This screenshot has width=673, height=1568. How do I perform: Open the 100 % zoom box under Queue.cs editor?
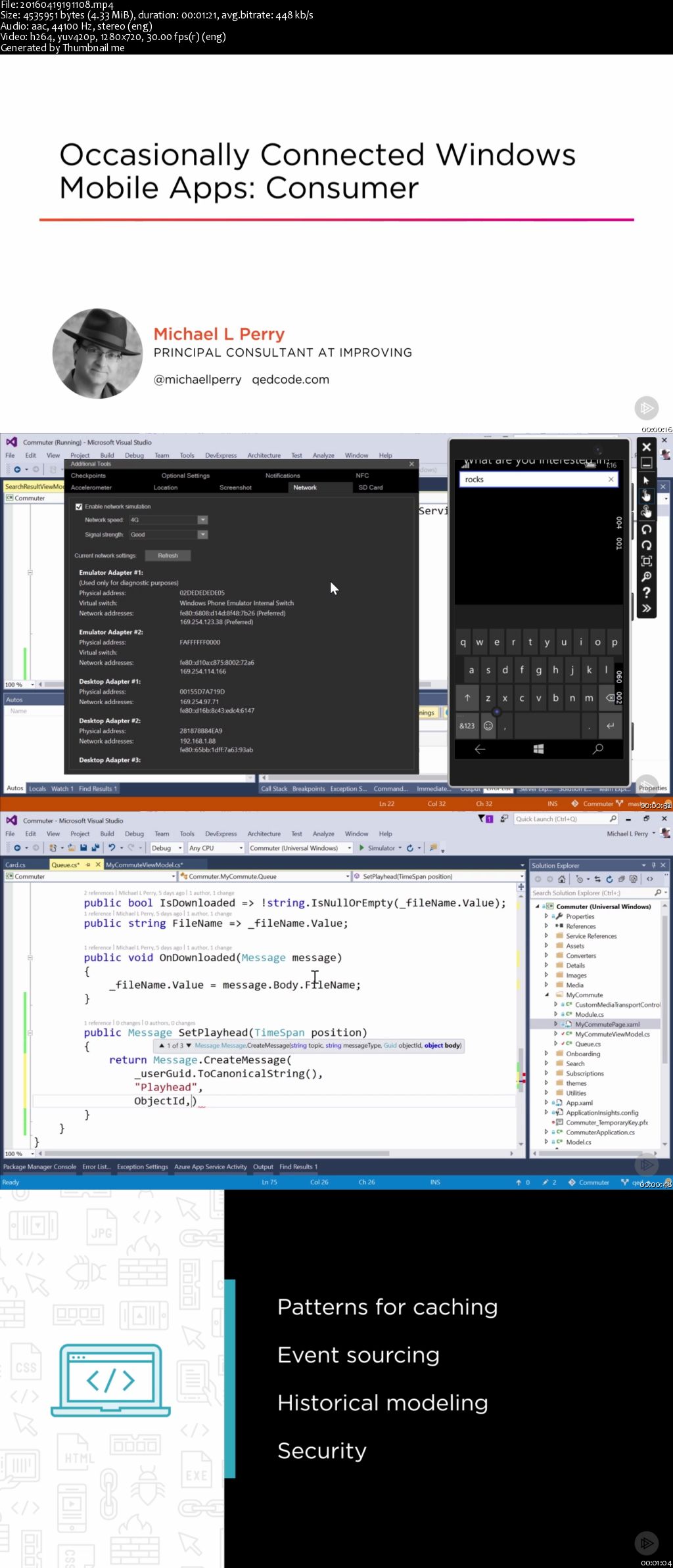20,1154
